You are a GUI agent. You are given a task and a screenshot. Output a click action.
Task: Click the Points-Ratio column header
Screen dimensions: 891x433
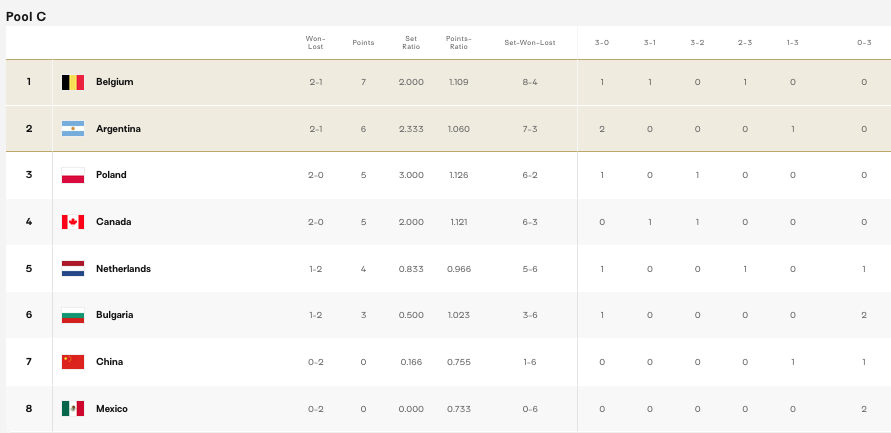click(x=459, y=43)
